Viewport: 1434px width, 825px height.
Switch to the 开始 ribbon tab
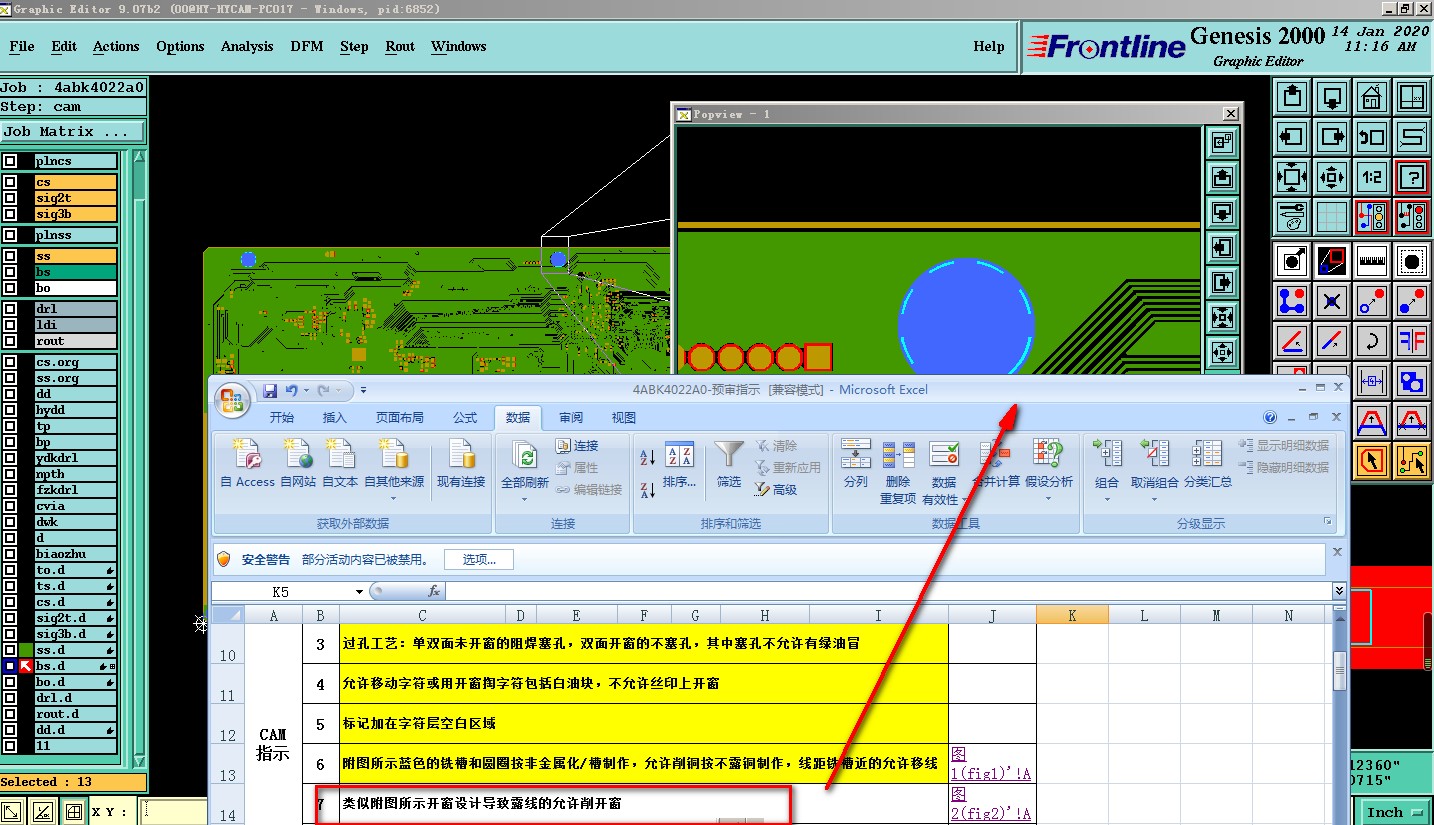(x=282, y=418)
